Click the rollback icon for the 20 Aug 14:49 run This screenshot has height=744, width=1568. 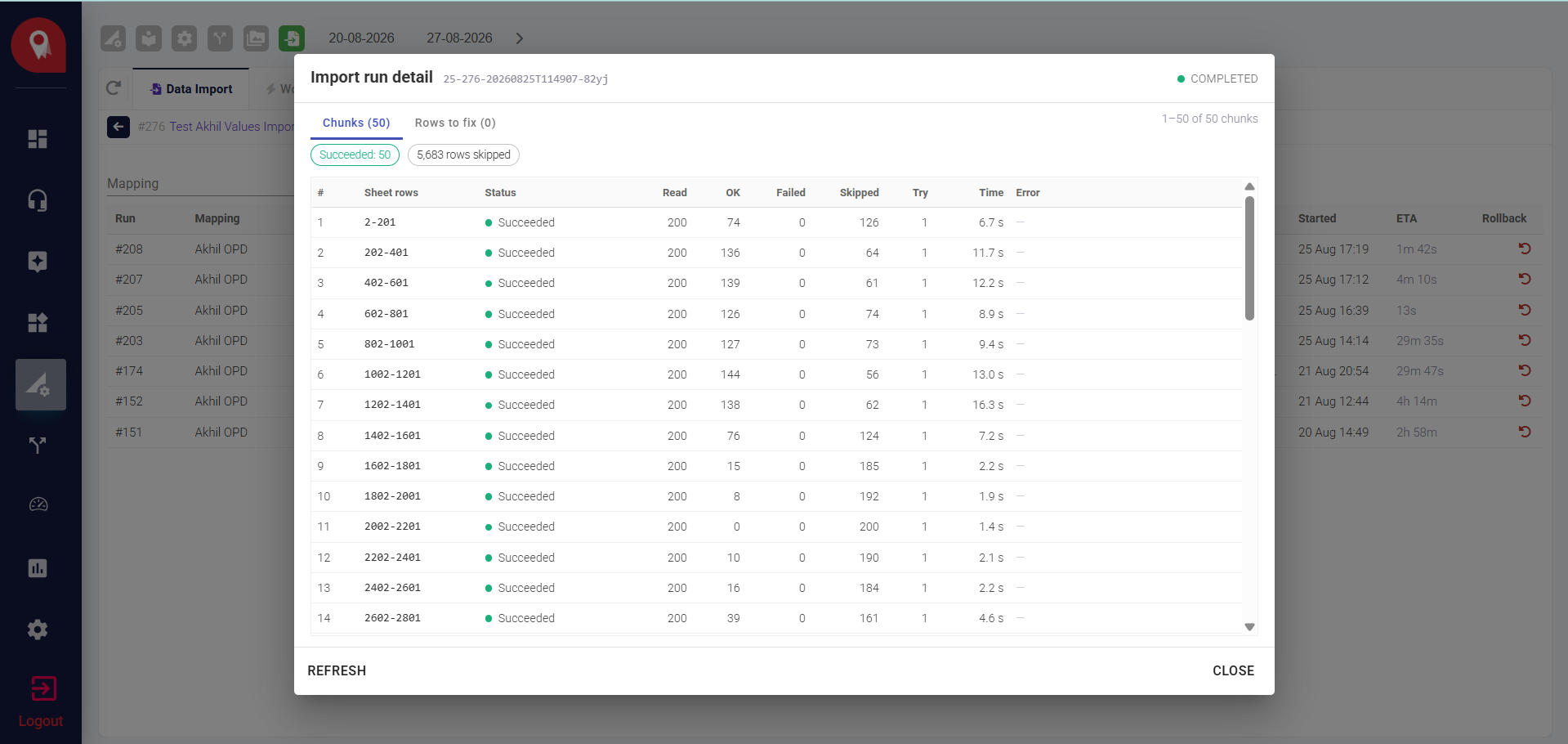tap(1525, 432)
